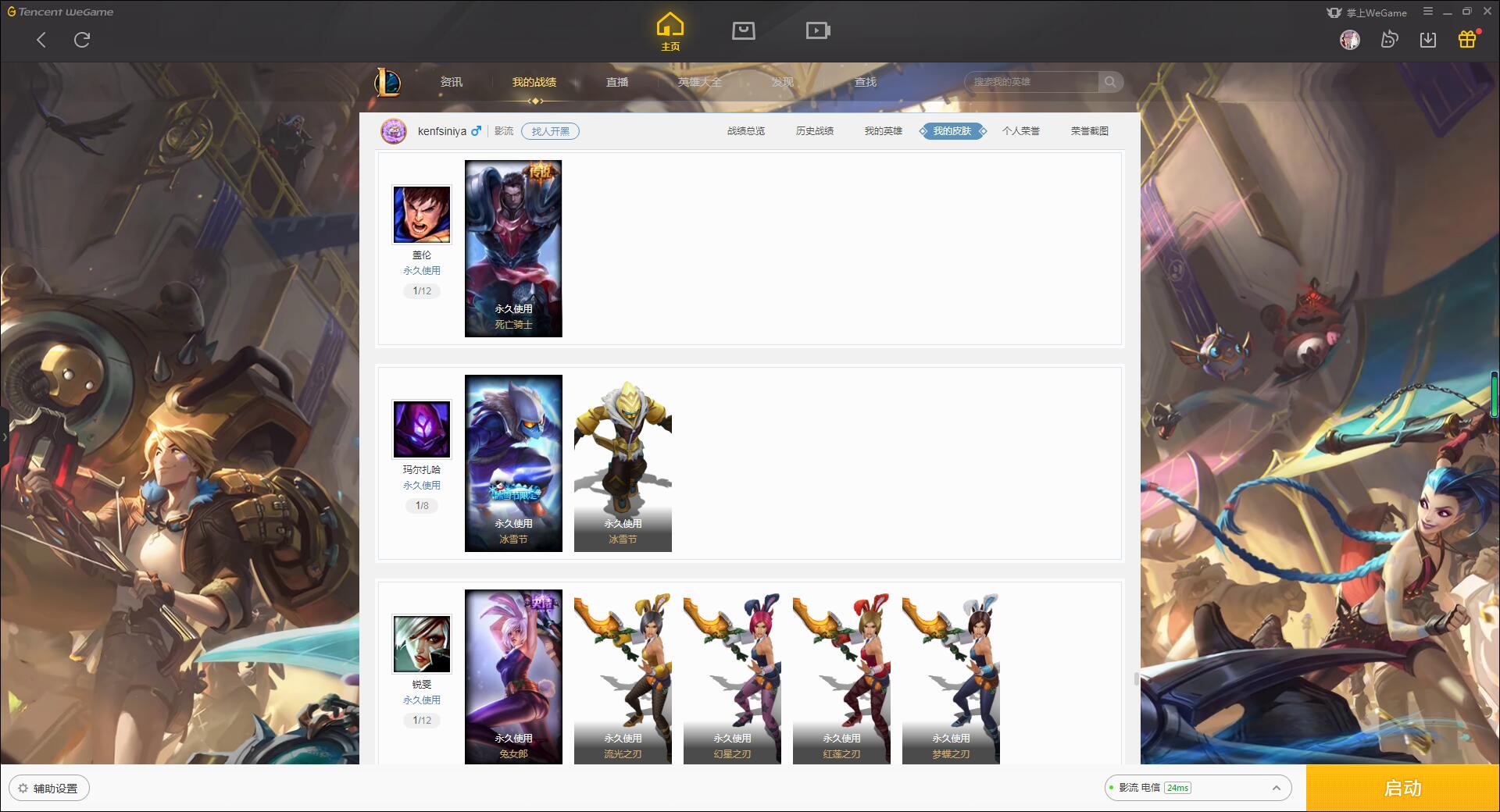
Task: Click the 找人开黑 button
Action: [x=551, y=131]
